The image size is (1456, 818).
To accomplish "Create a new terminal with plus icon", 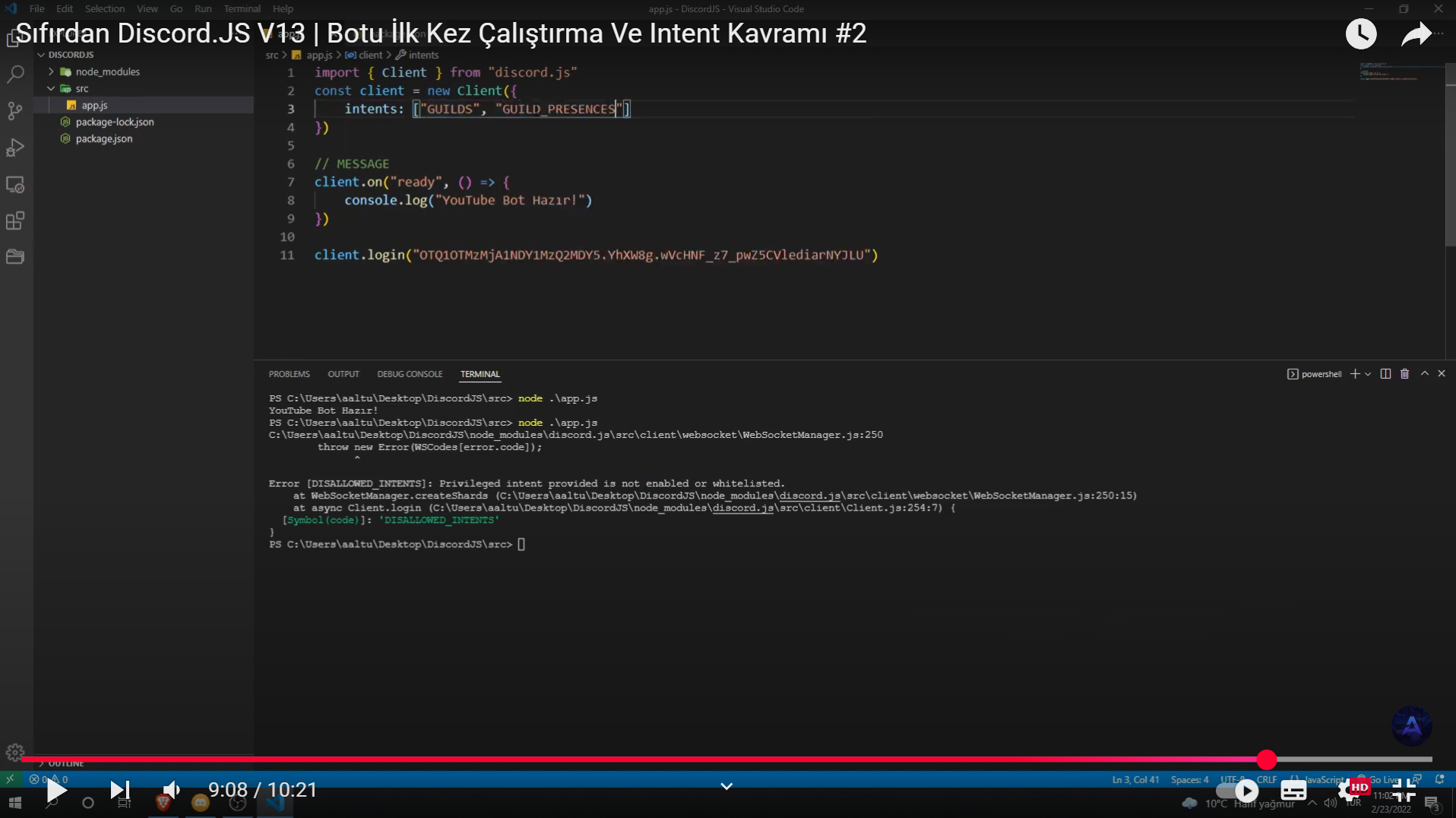I will 1355,374.
